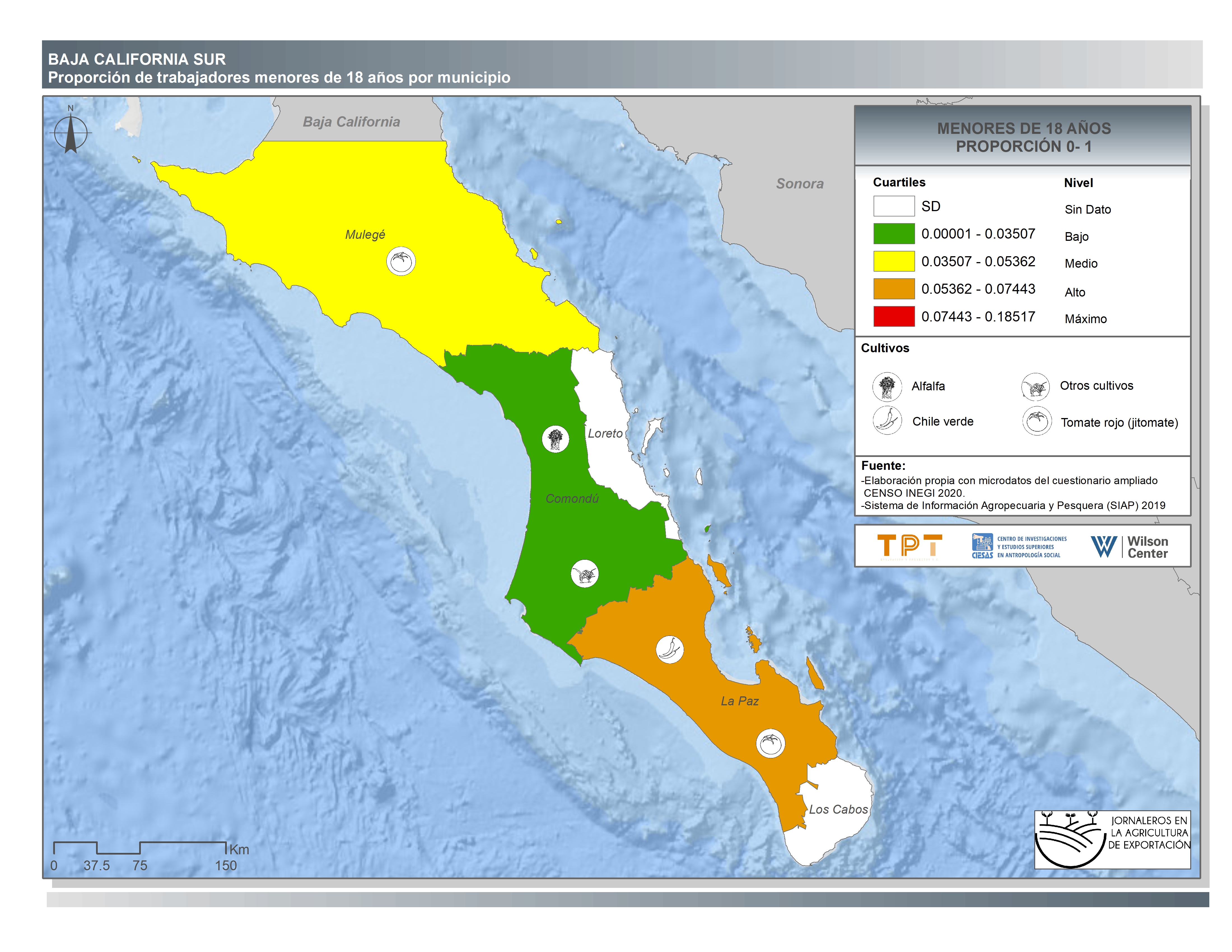Click the otros cultivos icon in Comondú

click(584, 574)
